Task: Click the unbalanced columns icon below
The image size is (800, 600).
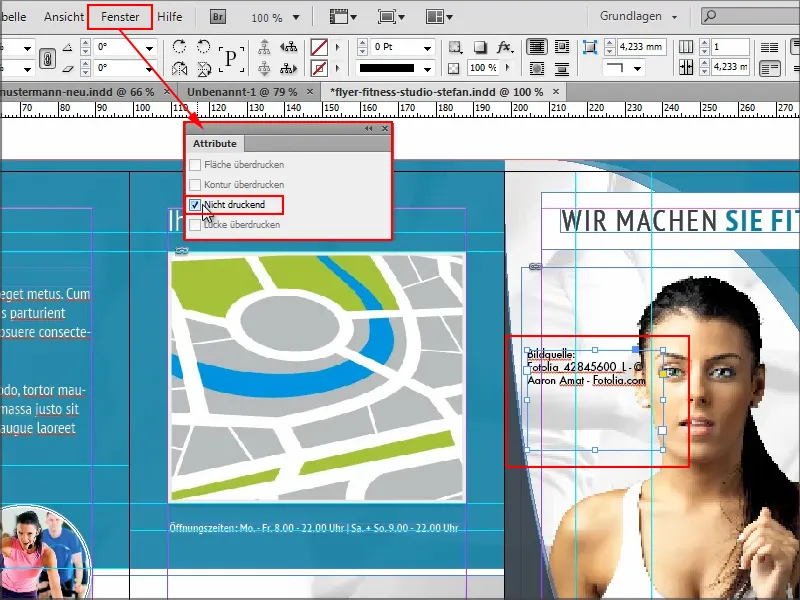Action: (769, 68)
